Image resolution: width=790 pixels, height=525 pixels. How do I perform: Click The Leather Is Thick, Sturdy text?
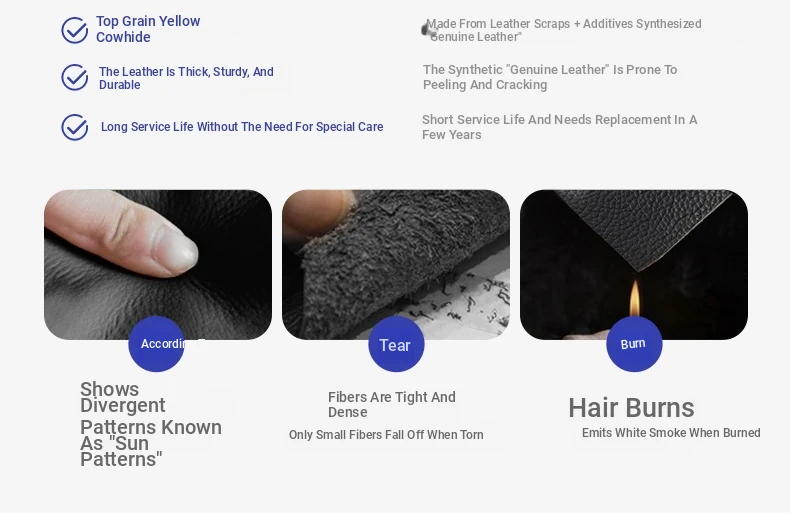tap(186, 78)
